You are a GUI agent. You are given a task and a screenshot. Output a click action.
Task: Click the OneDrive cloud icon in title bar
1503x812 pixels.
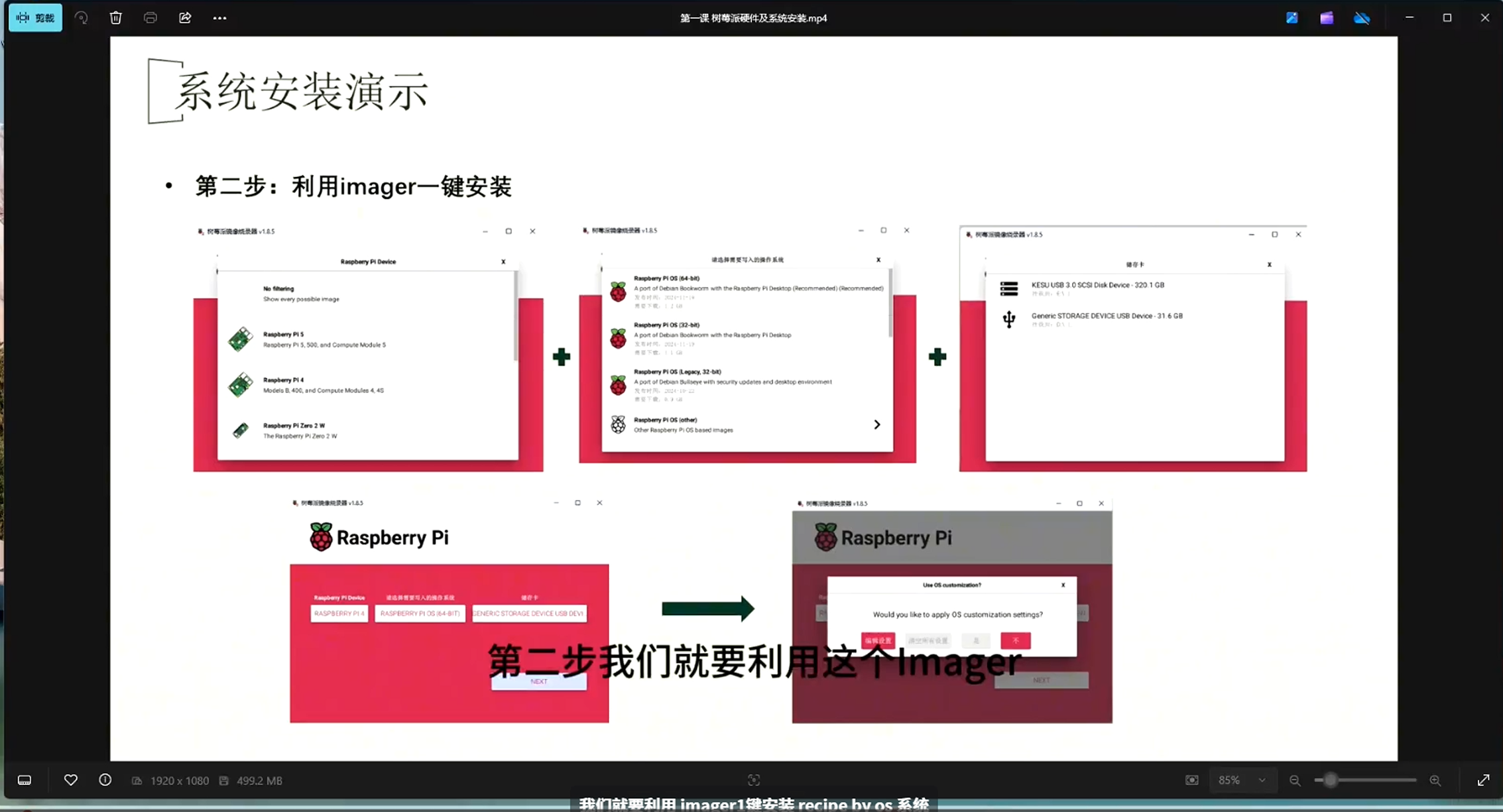pyautogui.click(x=1361, y=18)
